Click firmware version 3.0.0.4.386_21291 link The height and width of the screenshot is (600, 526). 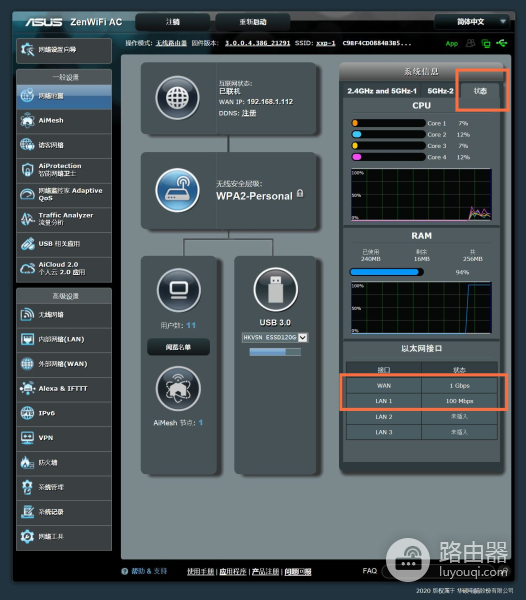tap(257, 43)
